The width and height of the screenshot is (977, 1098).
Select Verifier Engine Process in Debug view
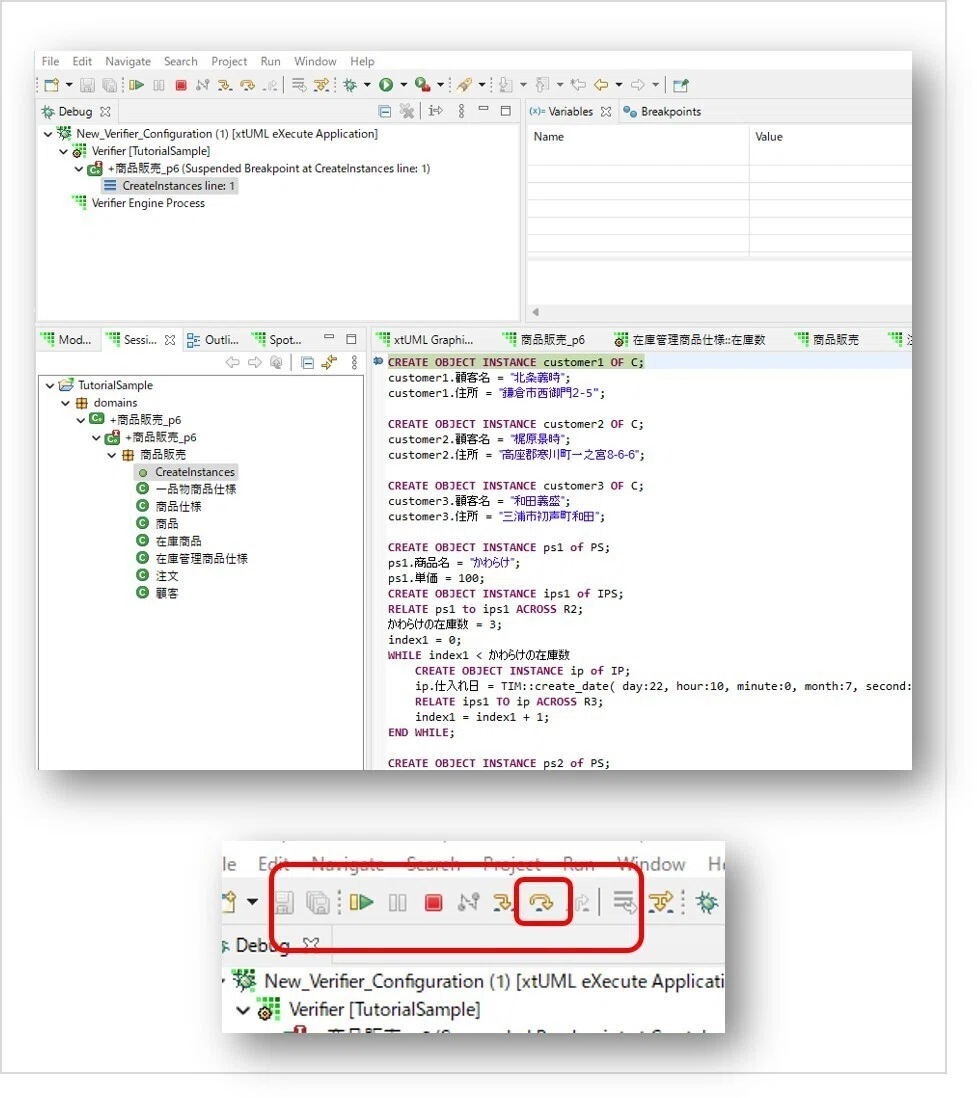[x=139, y=204]
